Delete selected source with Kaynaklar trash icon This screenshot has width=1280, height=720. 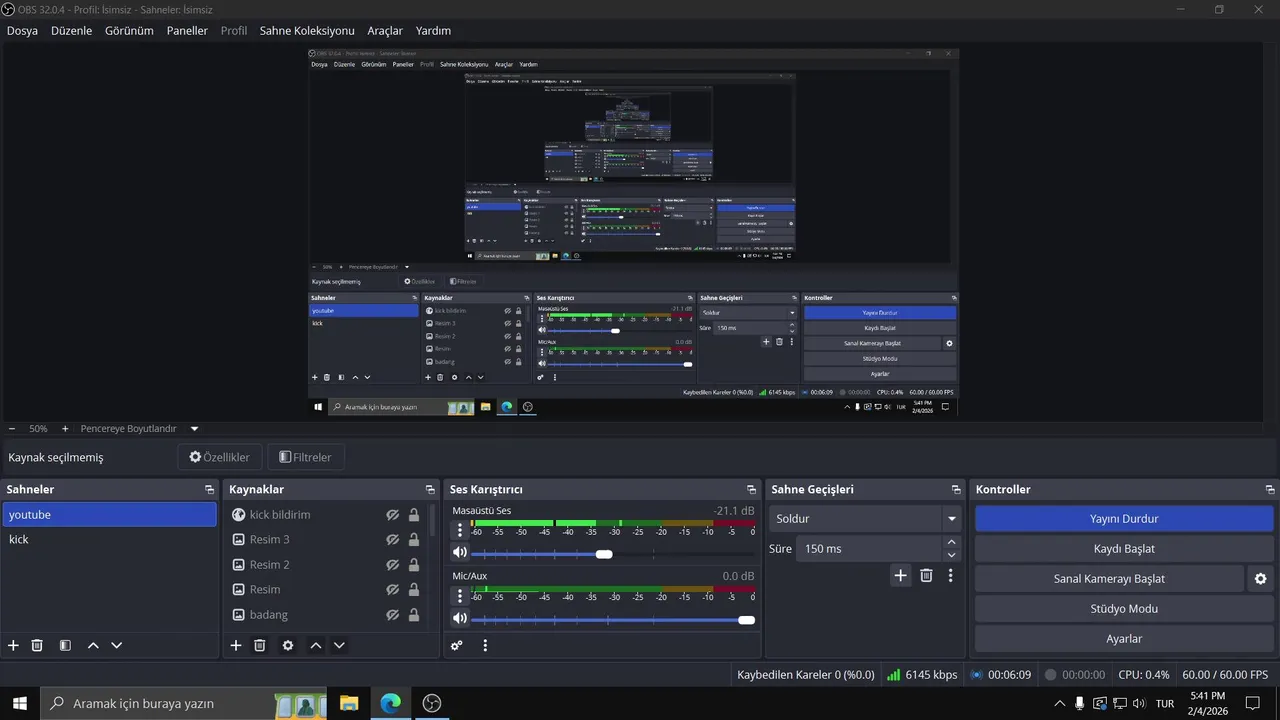[260, 646]
